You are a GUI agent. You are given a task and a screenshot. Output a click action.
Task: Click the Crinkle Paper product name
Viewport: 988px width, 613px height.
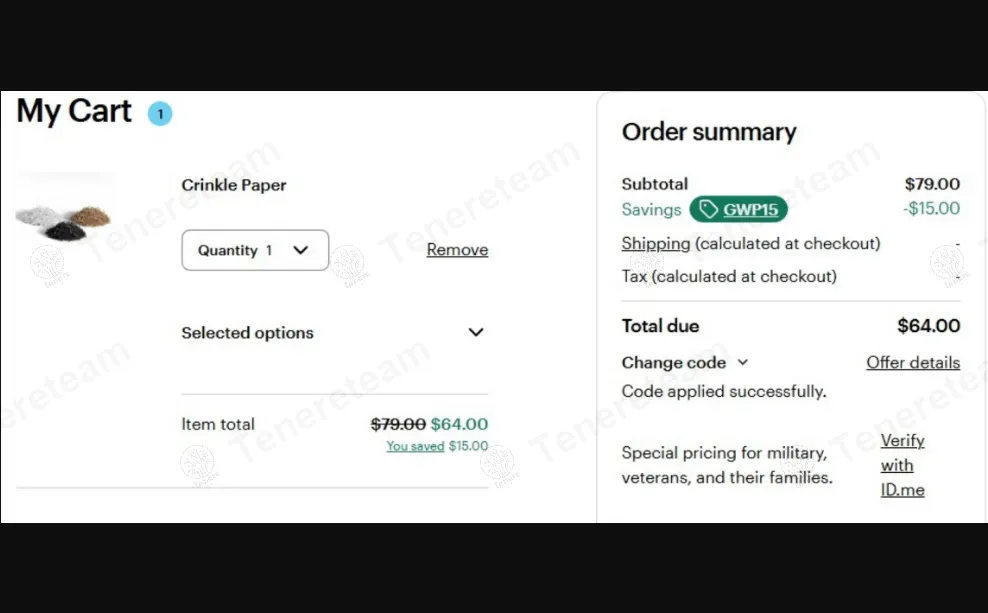click(234, 185)
